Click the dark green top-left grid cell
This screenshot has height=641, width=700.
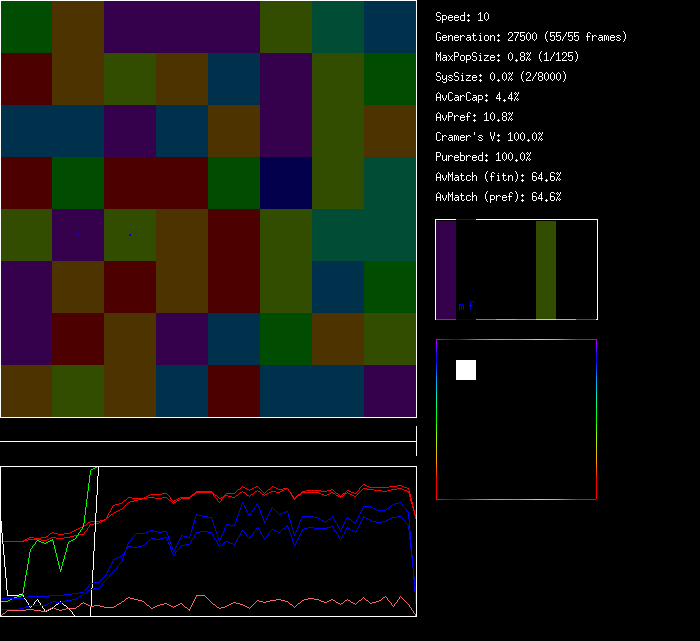point(26,27)
